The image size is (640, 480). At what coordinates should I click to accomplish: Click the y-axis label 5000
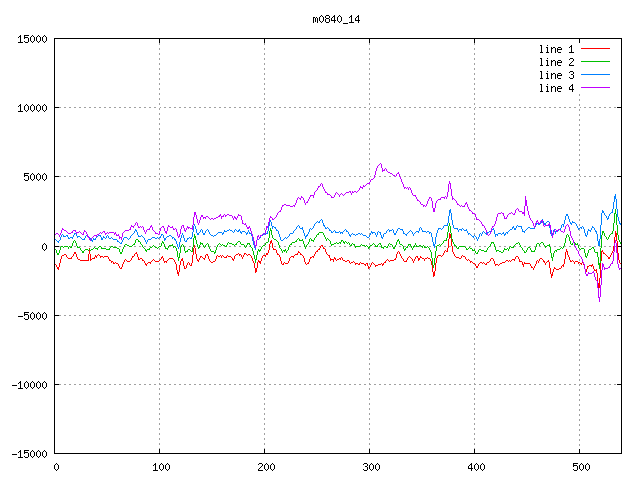tap(35, 177)
